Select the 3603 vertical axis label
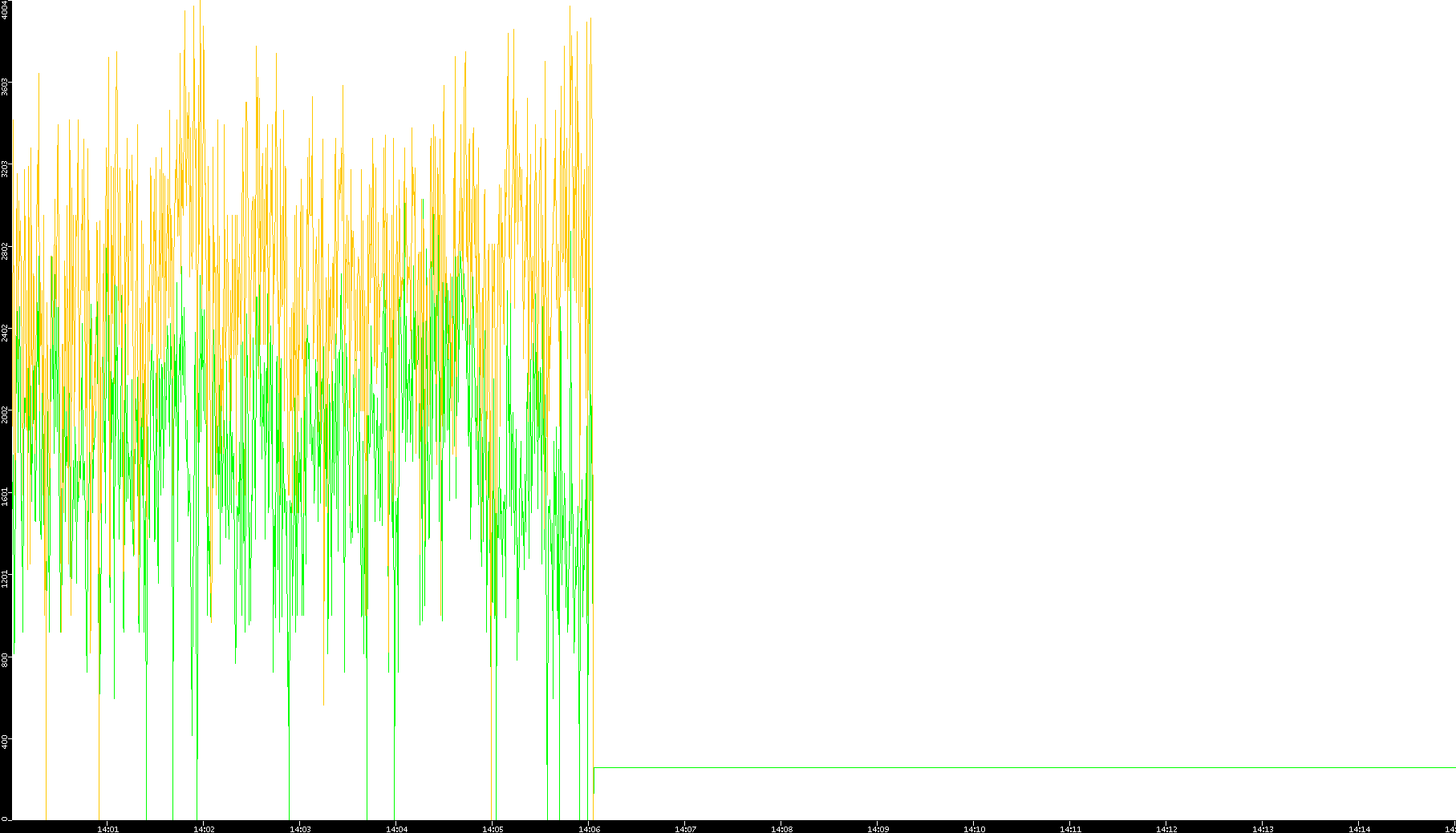1456x833 pixels. (6, 87)
